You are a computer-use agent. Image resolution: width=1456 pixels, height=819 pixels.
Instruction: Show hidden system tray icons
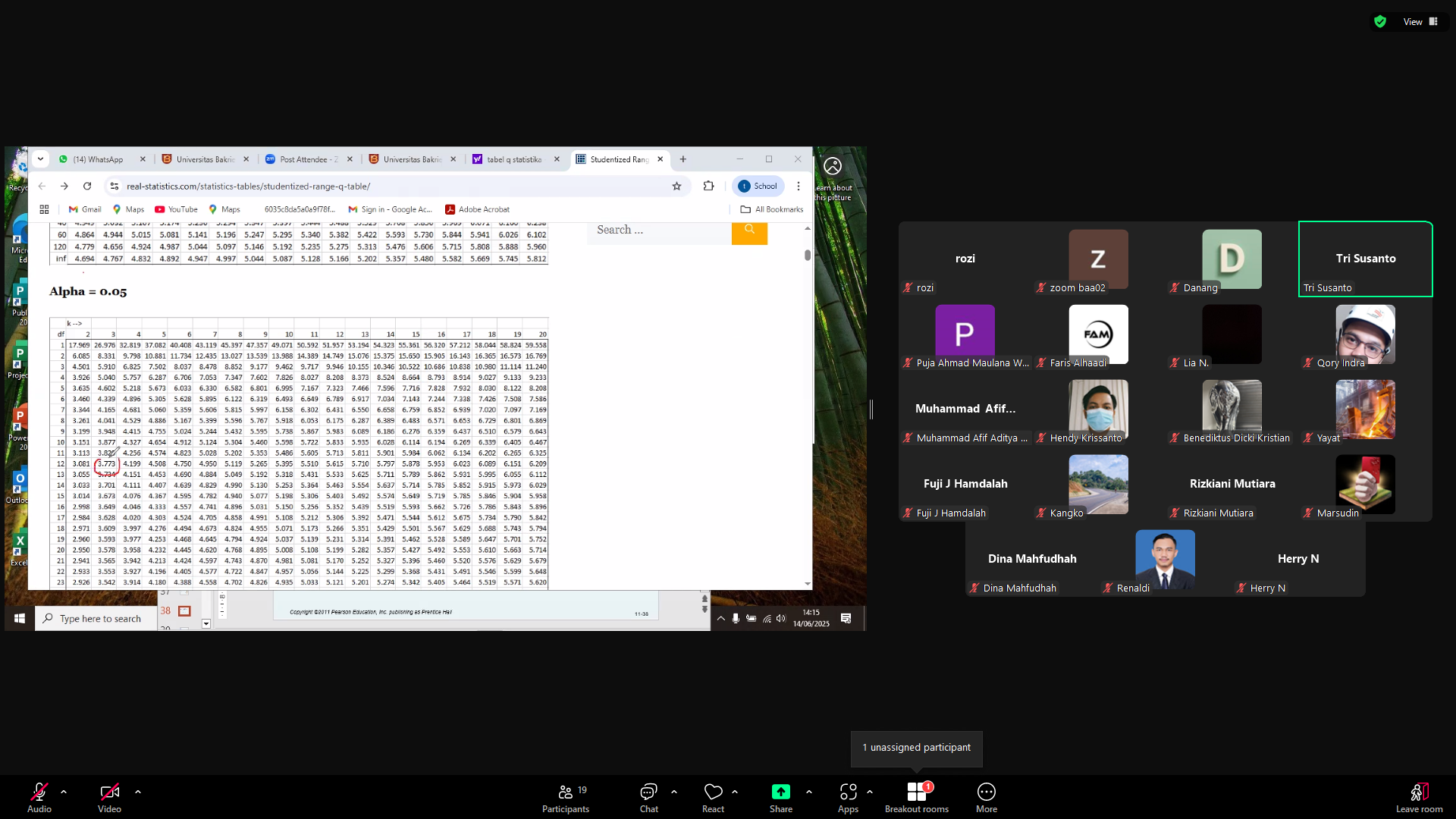click(720, 618)
